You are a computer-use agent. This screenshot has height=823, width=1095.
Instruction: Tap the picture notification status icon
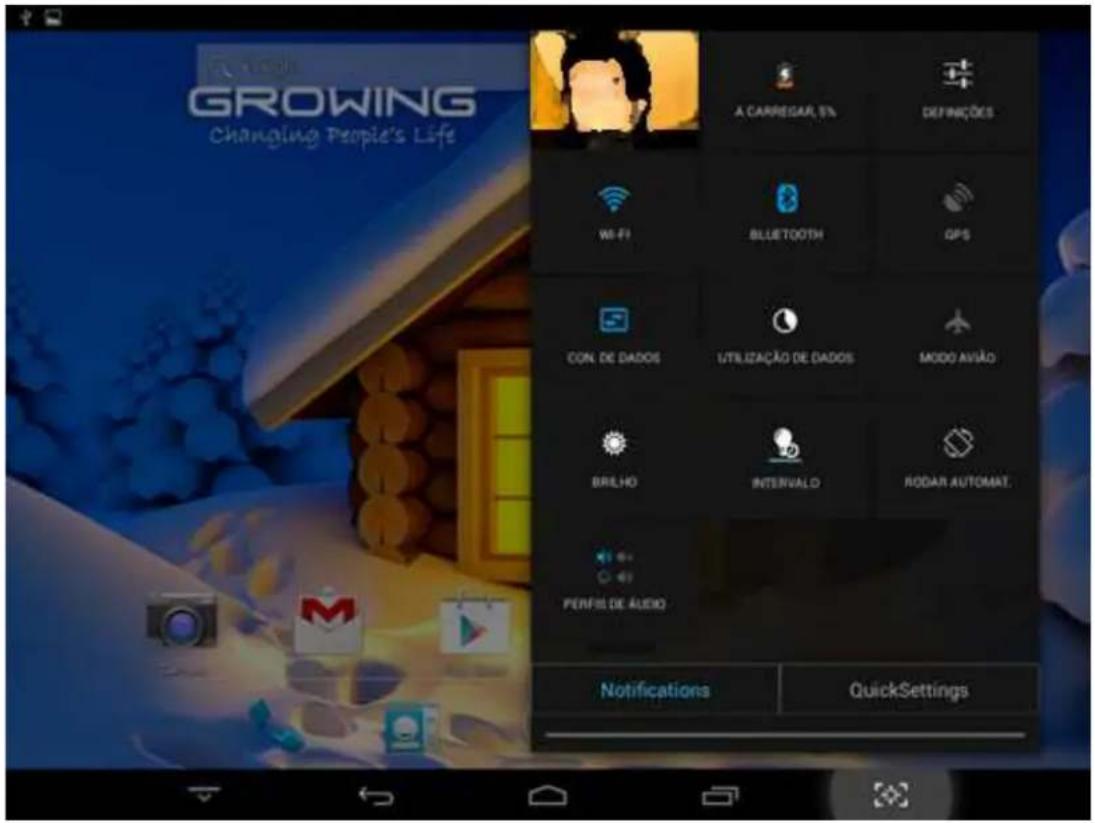pos(53,18)
